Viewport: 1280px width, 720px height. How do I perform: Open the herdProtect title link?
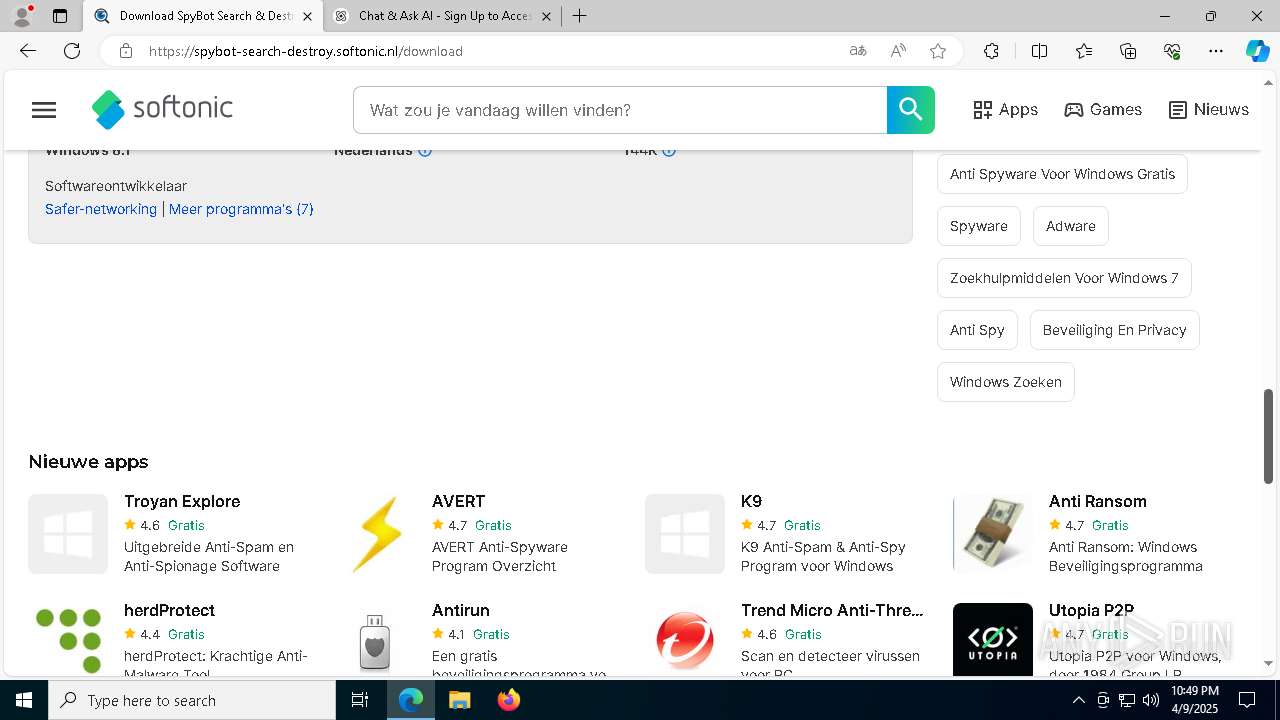tap(169, 610)
